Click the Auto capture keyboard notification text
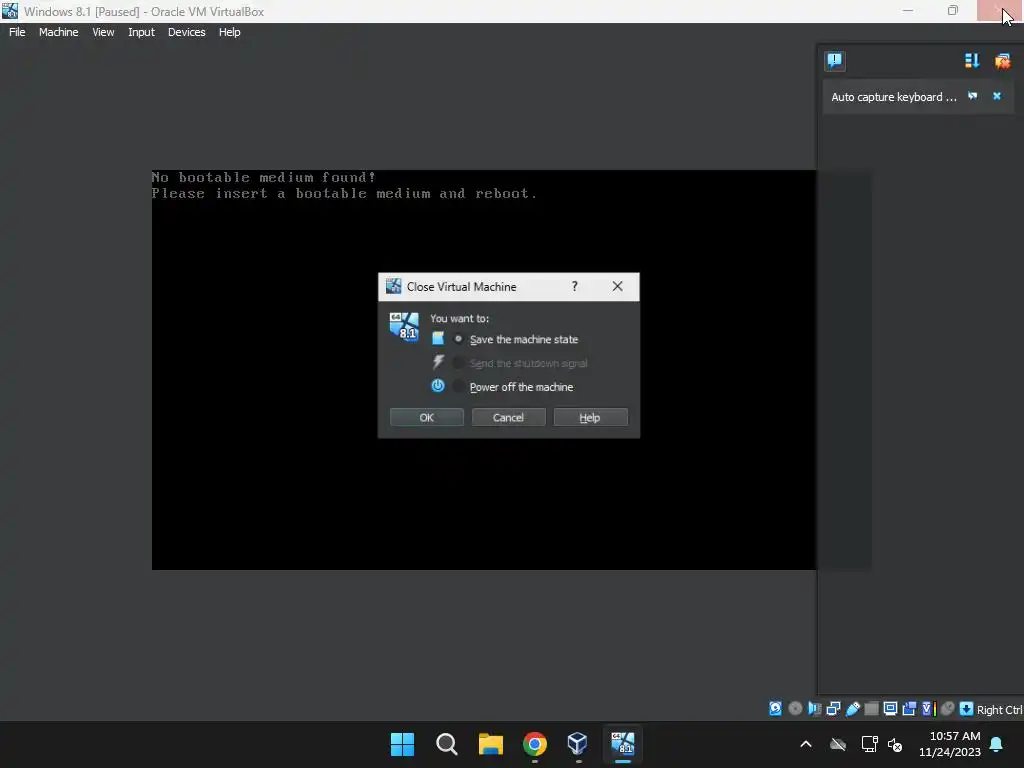The image size is (1024, 768). click(893, 97)
